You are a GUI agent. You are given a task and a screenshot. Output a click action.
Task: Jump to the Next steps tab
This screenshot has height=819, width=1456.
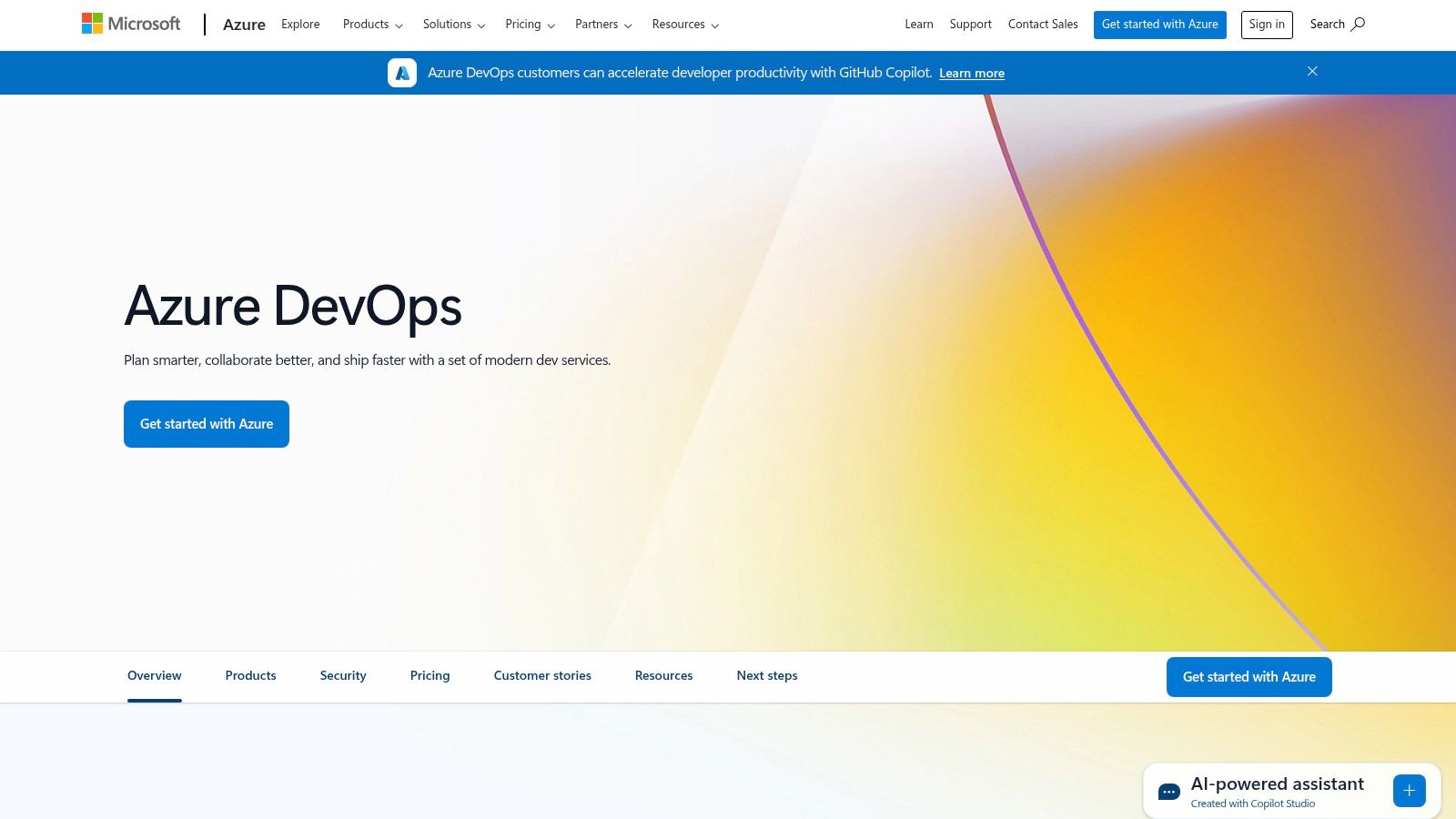767,676
